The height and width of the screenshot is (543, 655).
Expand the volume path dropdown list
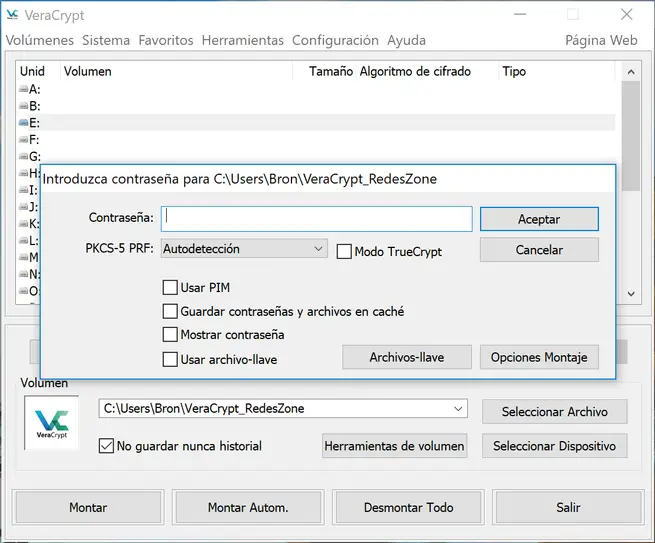coord(458,408)
